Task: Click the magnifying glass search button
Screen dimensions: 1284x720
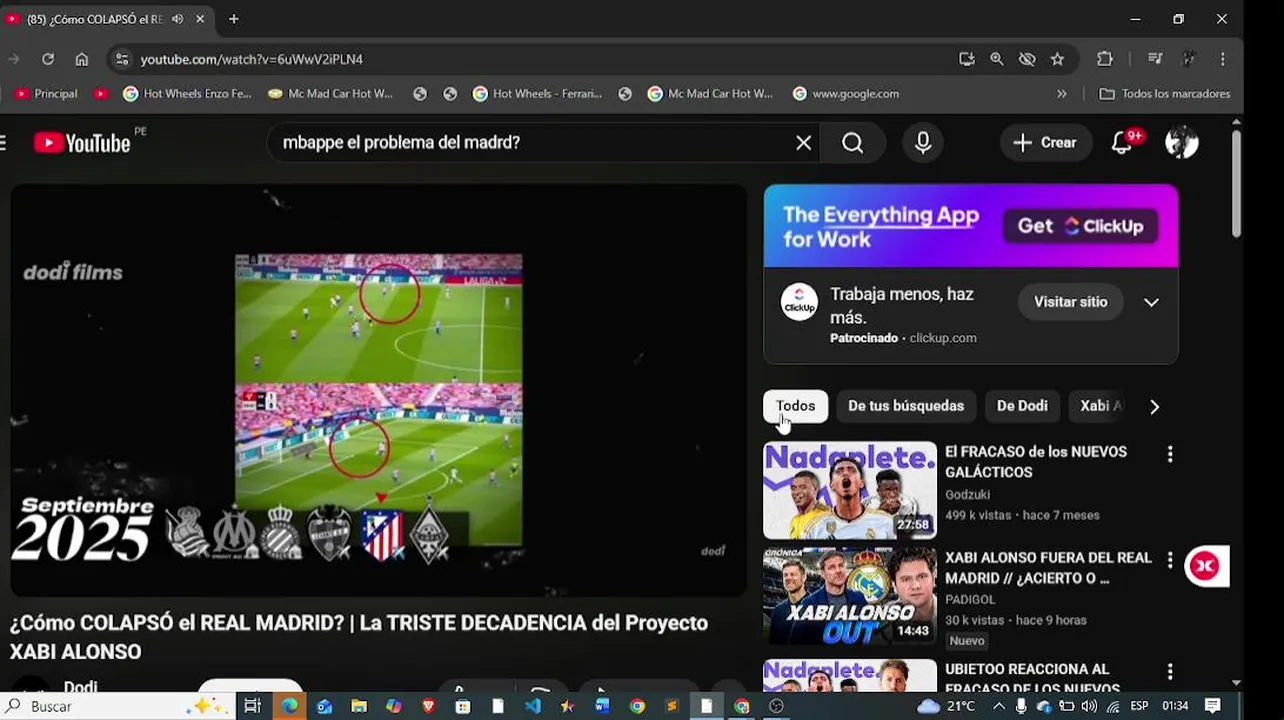Action: (x=852, y=143)
